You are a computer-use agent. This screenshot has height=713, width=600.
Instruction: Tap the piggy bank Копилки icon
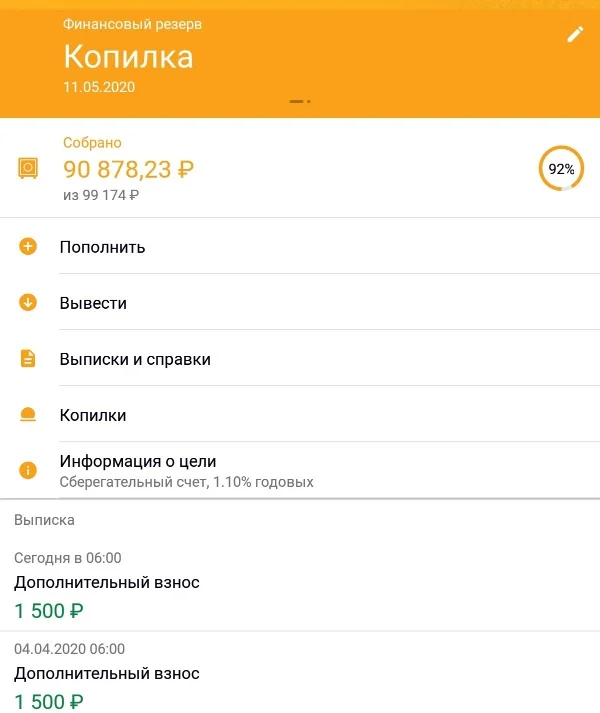click(x=28, y=415)
